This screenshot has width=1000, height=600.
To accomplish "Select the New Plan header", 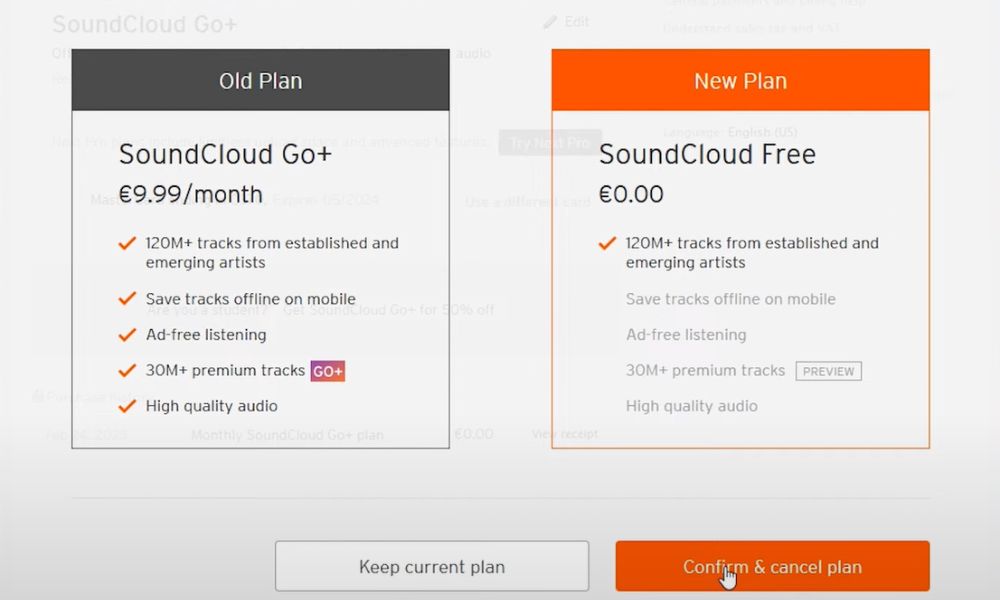I will tap(740, 80).
